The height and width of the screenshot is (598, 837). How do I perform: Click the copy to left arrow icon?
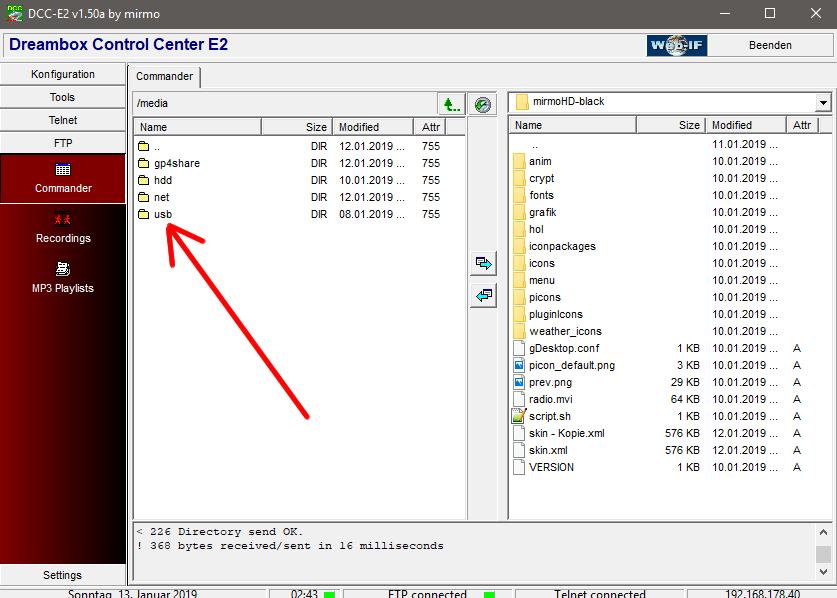483,296
